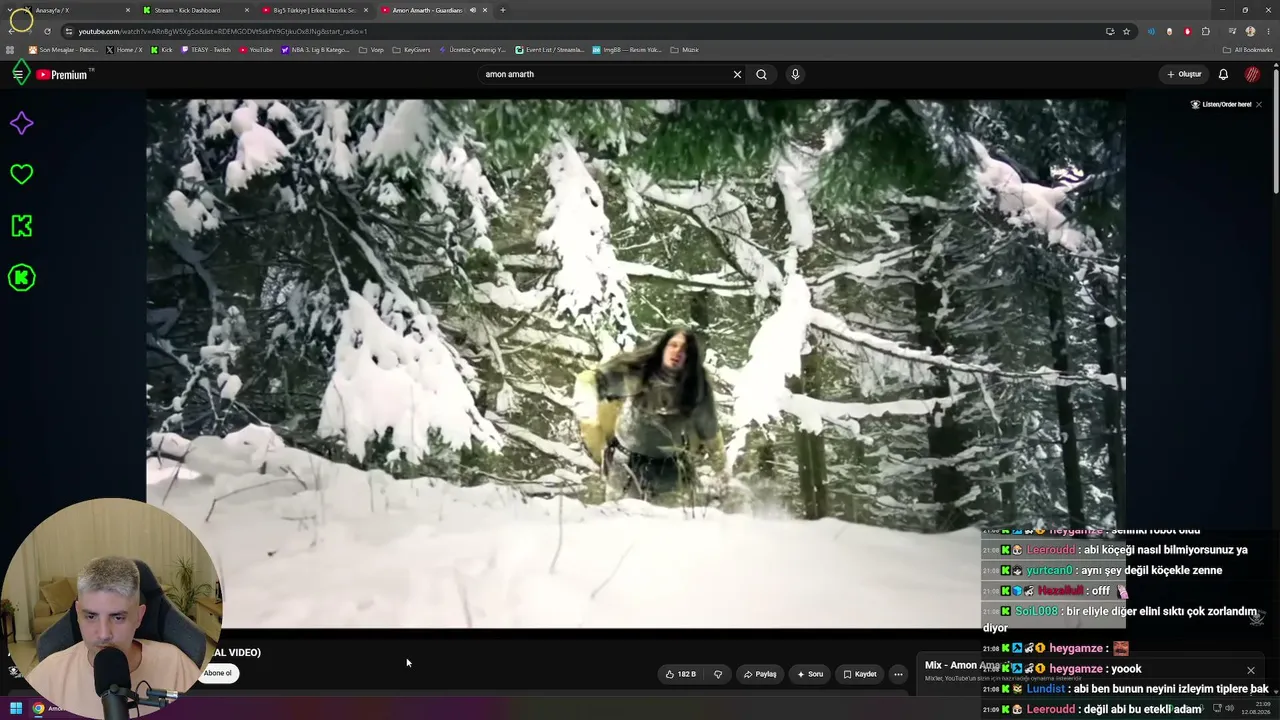Viewport: 1280px width, 720px height.
Task: Click the Soru button
Action: pyautogui.click(x=810, y=674)
